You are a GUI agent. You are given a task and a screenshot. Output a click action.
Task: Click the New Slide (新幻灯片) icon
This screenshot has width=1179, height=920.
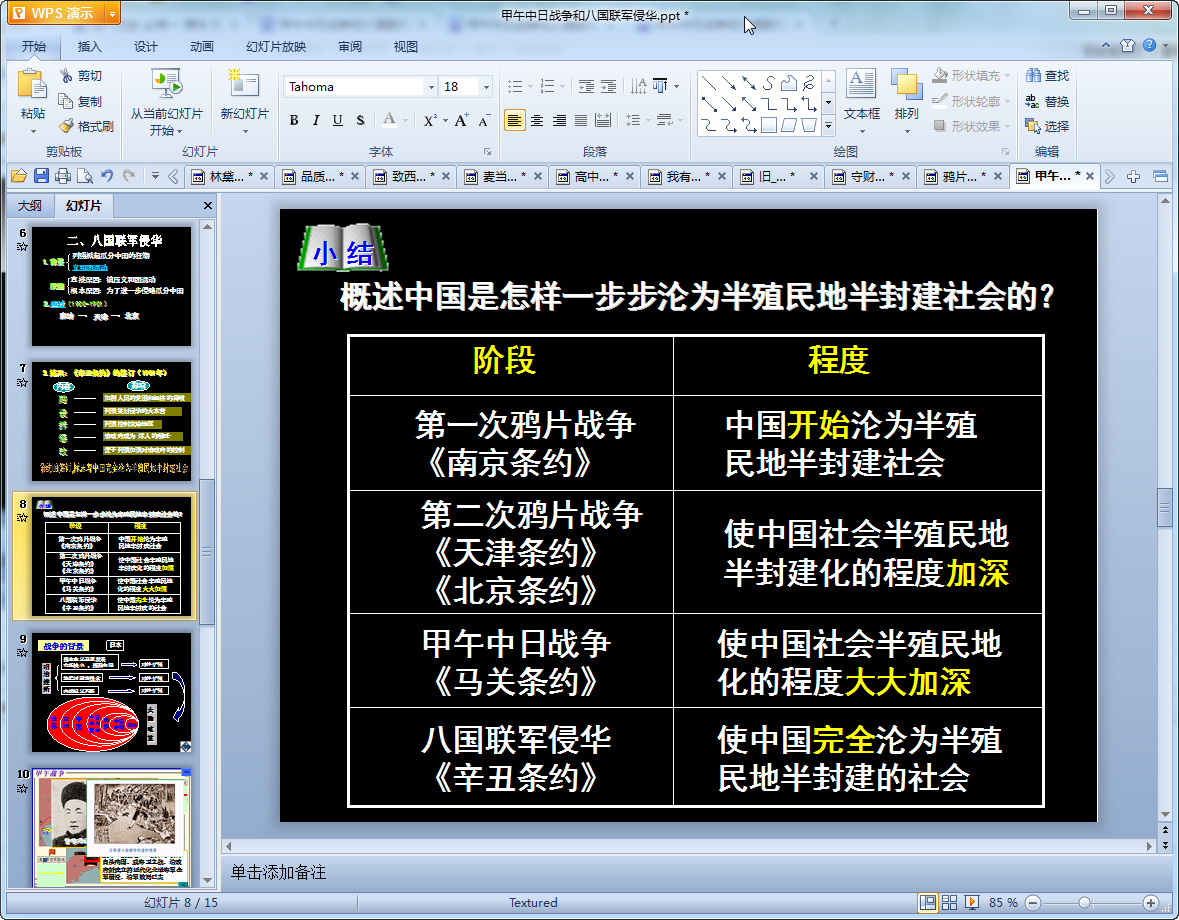(x=244, y=83)
